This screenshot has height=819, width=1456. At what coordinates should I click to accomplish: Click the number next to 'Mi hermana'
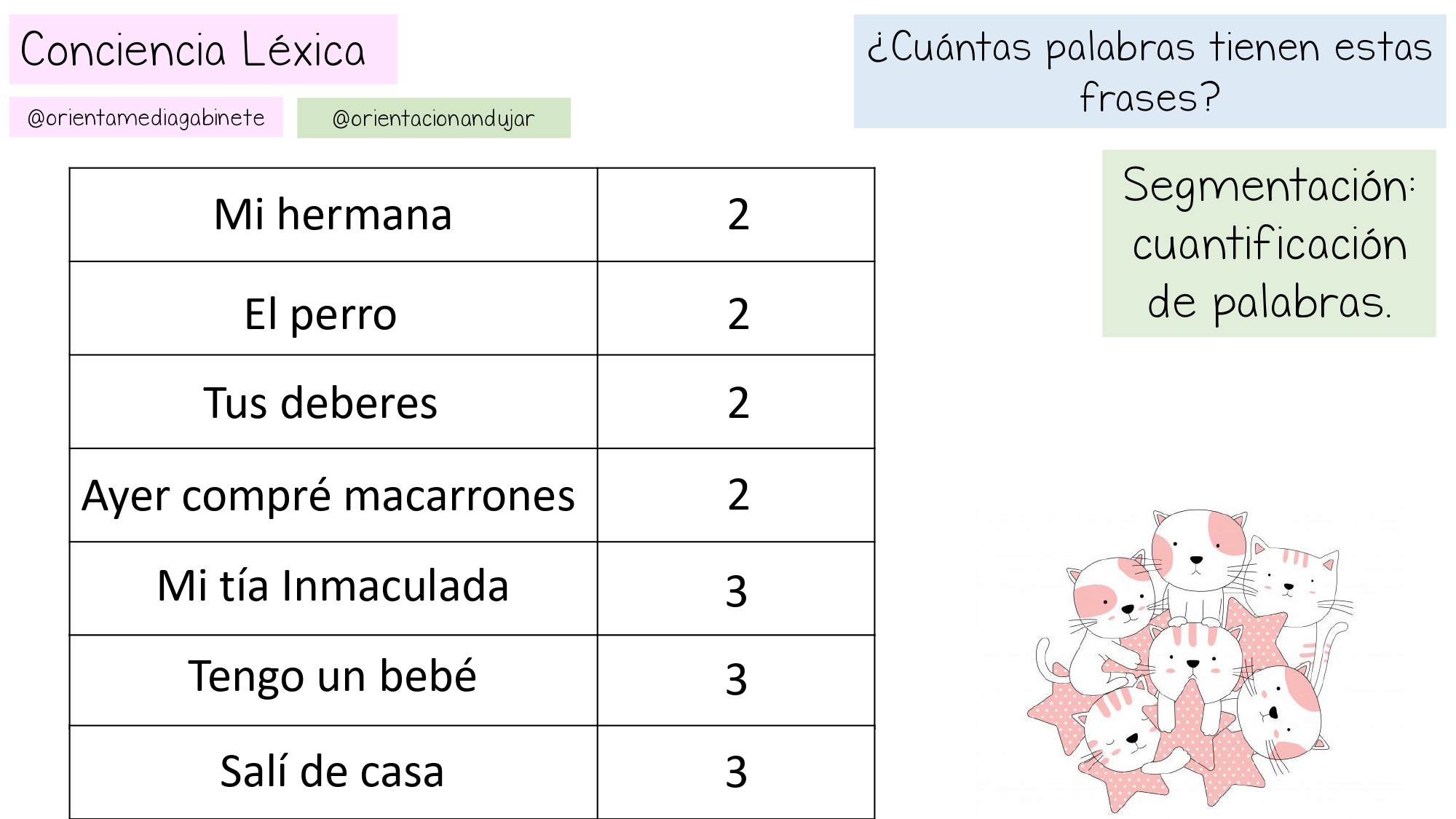click(x=737, y=215)
